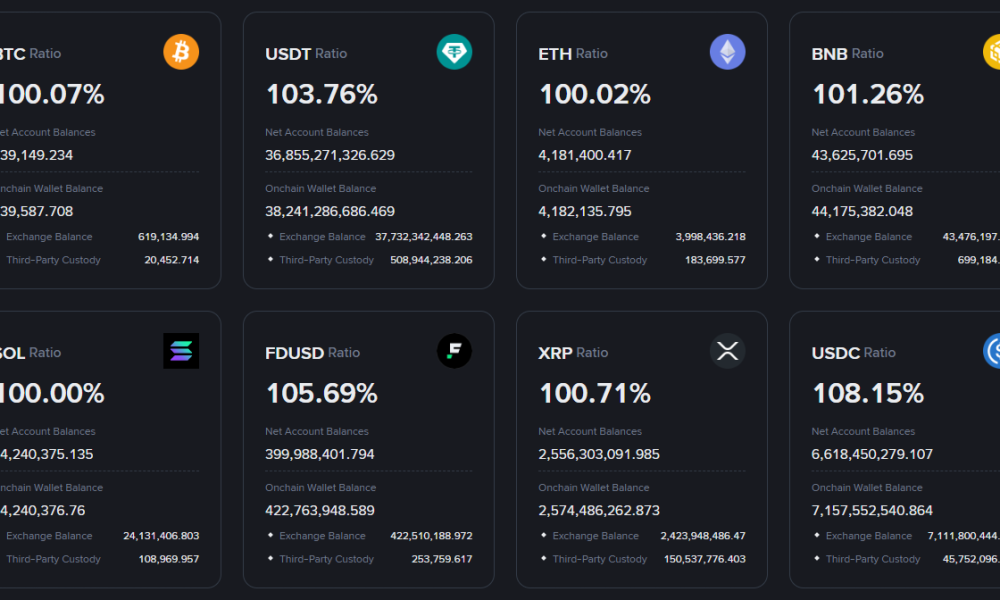Select the FDUSD 105.69% ratio value
Screen dimensions: 1000x600
pos(321,393)
